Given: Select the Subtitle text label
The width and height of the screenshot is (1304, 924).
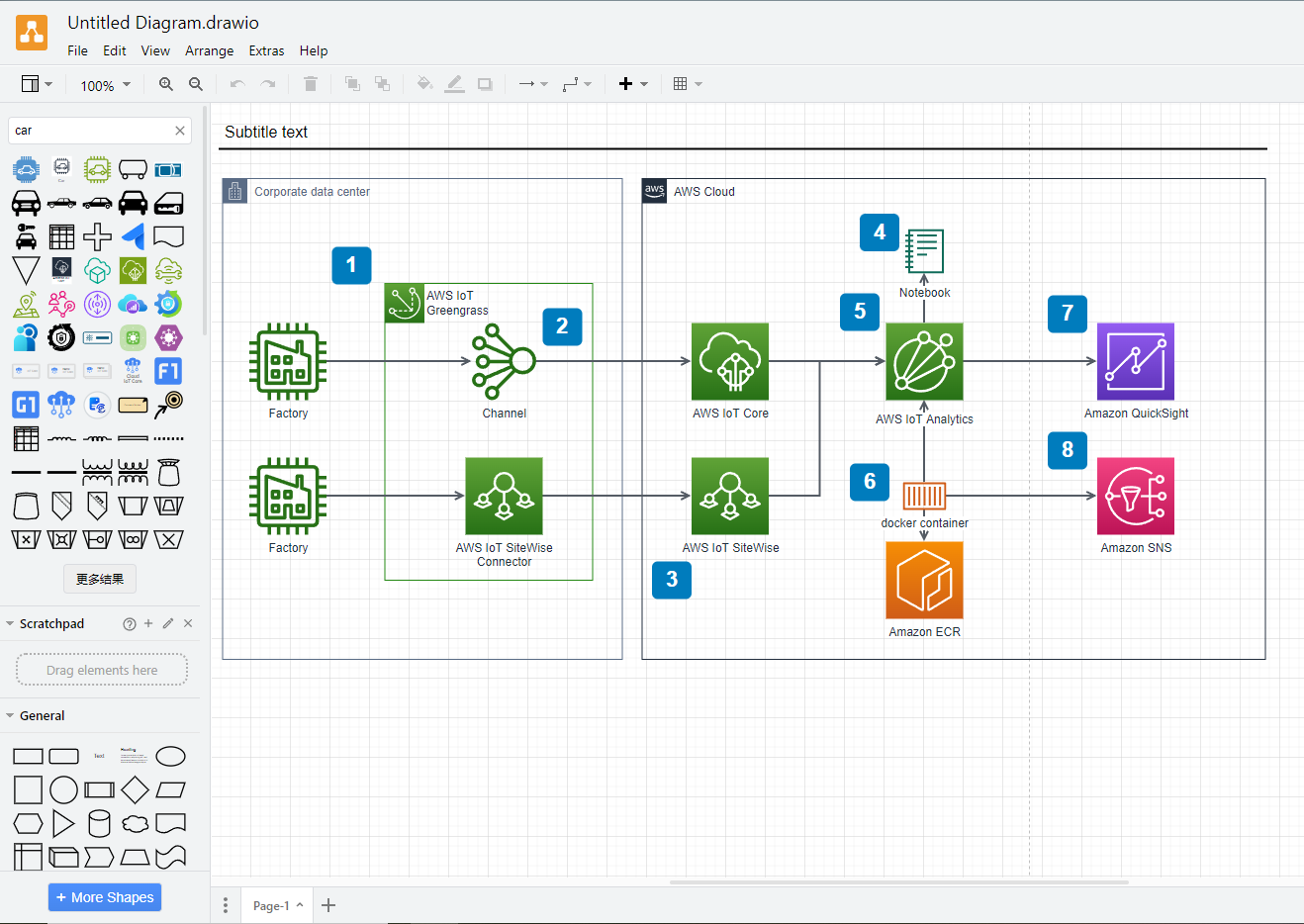Looking at the screenshot, I should click(266, 133).
